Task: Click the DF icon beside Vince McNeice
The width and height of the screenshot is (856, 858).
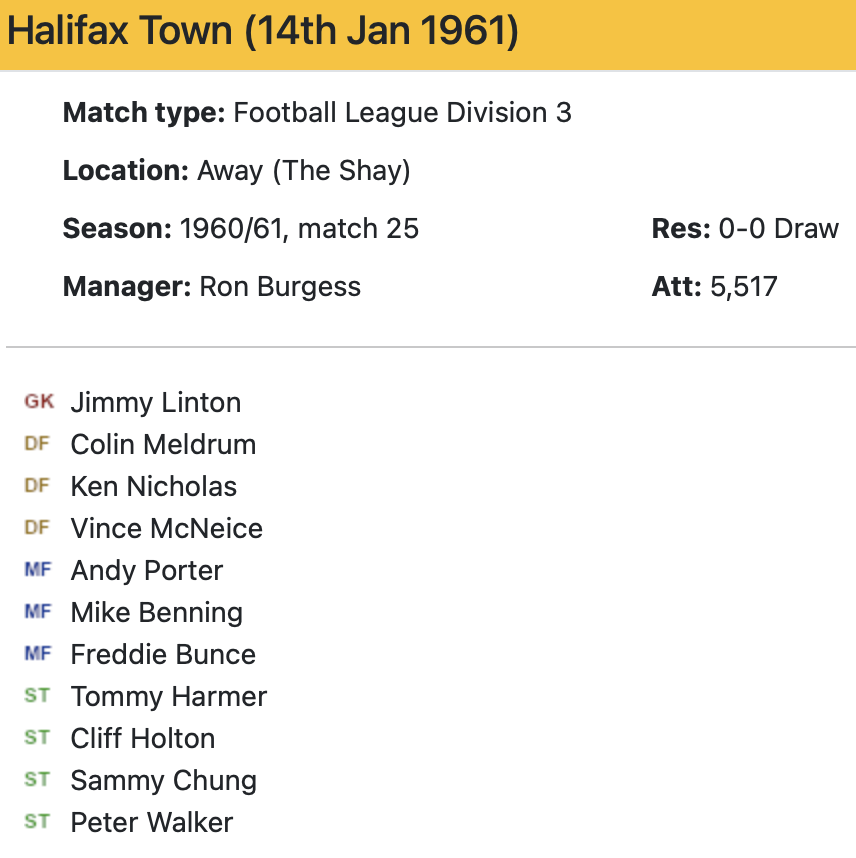Action: 37,528
